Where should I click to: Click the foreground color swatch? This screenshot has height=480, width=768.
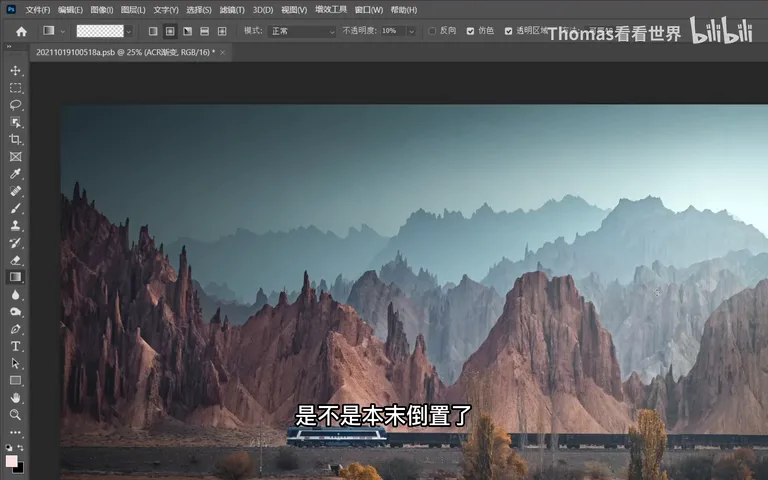click(x=11, y=461)
